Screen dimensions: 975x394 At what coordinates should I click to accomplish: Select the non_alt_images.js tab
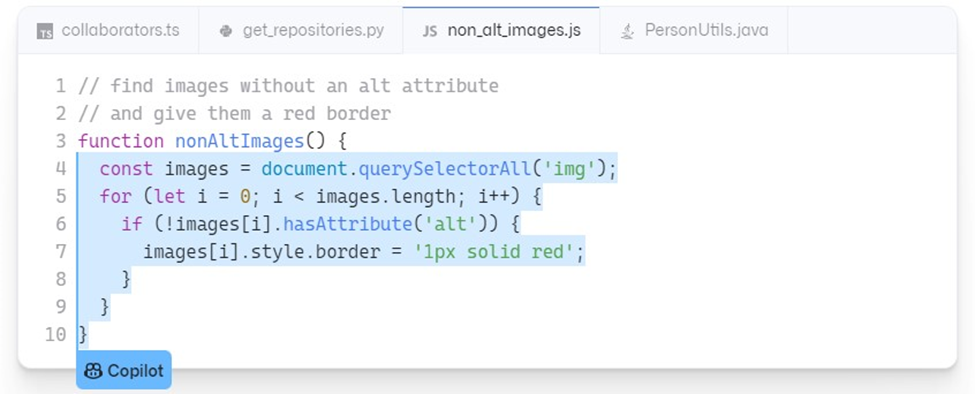pos(501,30)
